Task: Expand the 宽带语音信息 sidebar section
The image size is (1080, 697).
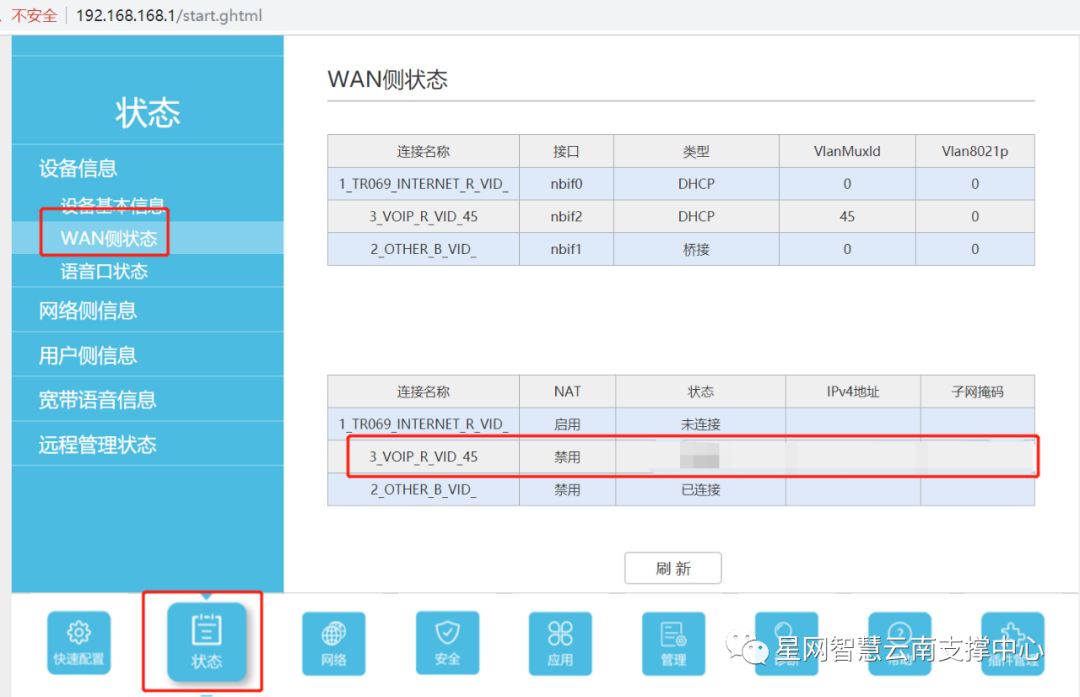Action: 97,400
